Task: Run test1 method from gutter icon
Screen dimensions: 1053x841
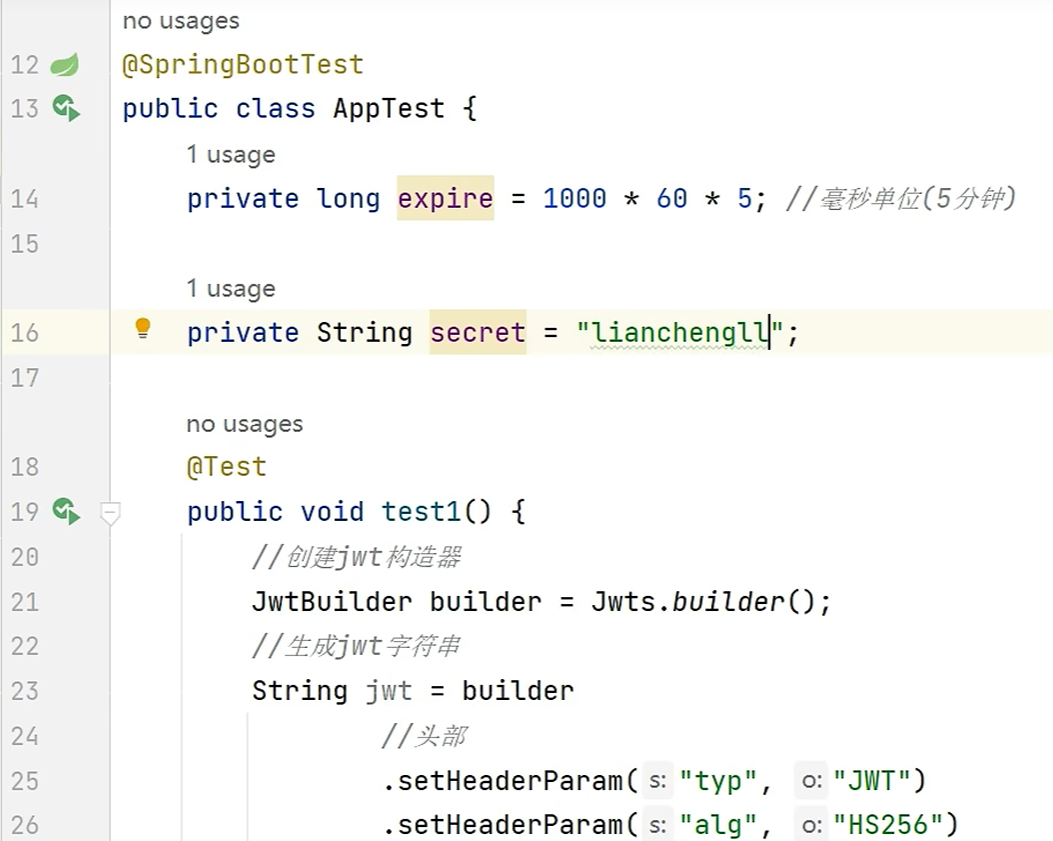Action: (x=66, y=511)
